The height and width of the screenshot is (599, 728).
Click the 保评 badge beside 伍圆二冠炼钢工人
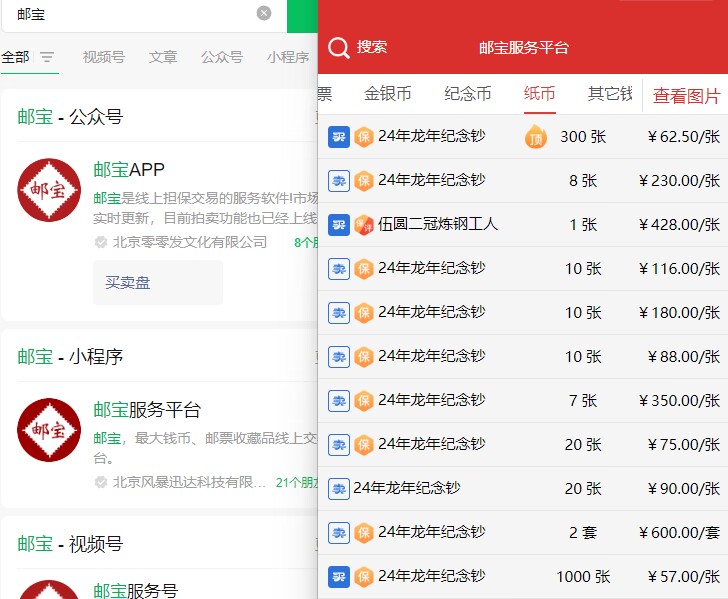(364, 225)
